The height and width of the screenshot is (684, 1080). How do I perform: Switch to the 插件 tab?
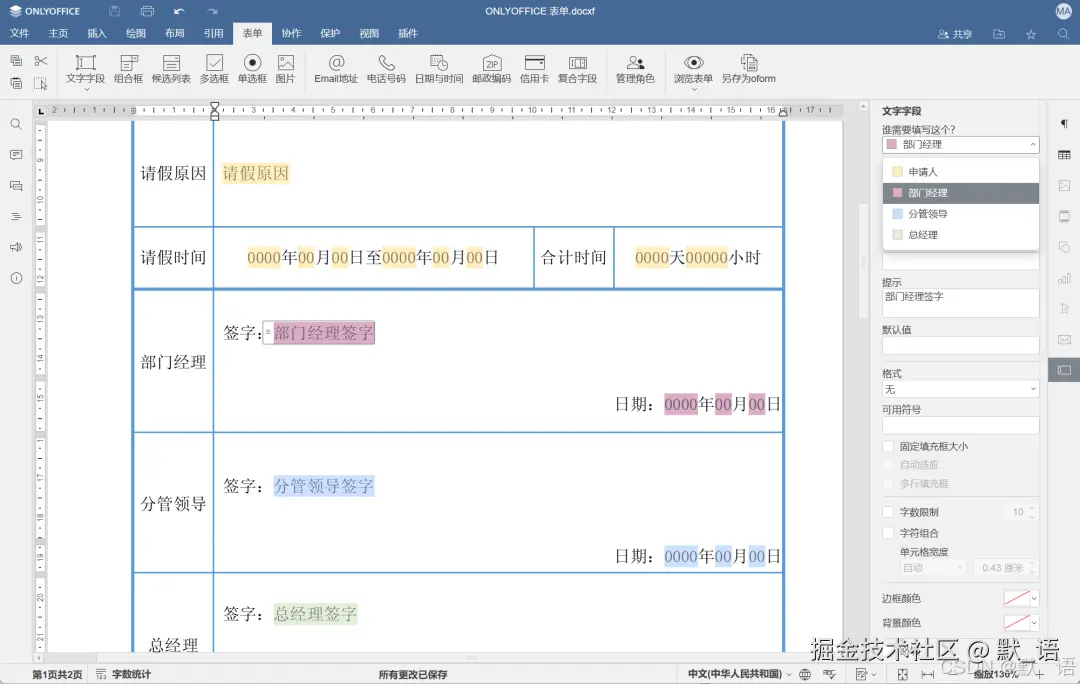(x=408, y=33)
